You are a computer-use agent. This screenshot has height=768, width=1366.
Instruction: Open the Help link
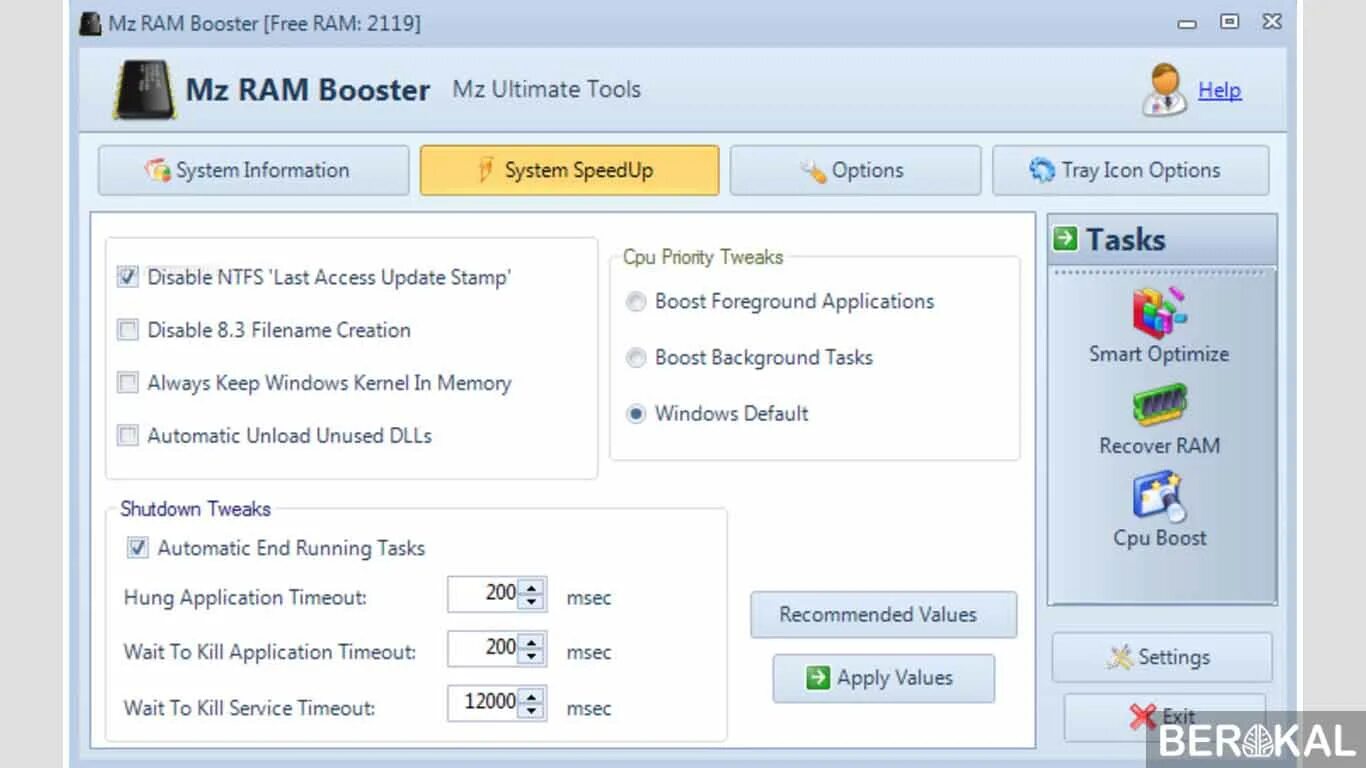[x=1219, y=90]
